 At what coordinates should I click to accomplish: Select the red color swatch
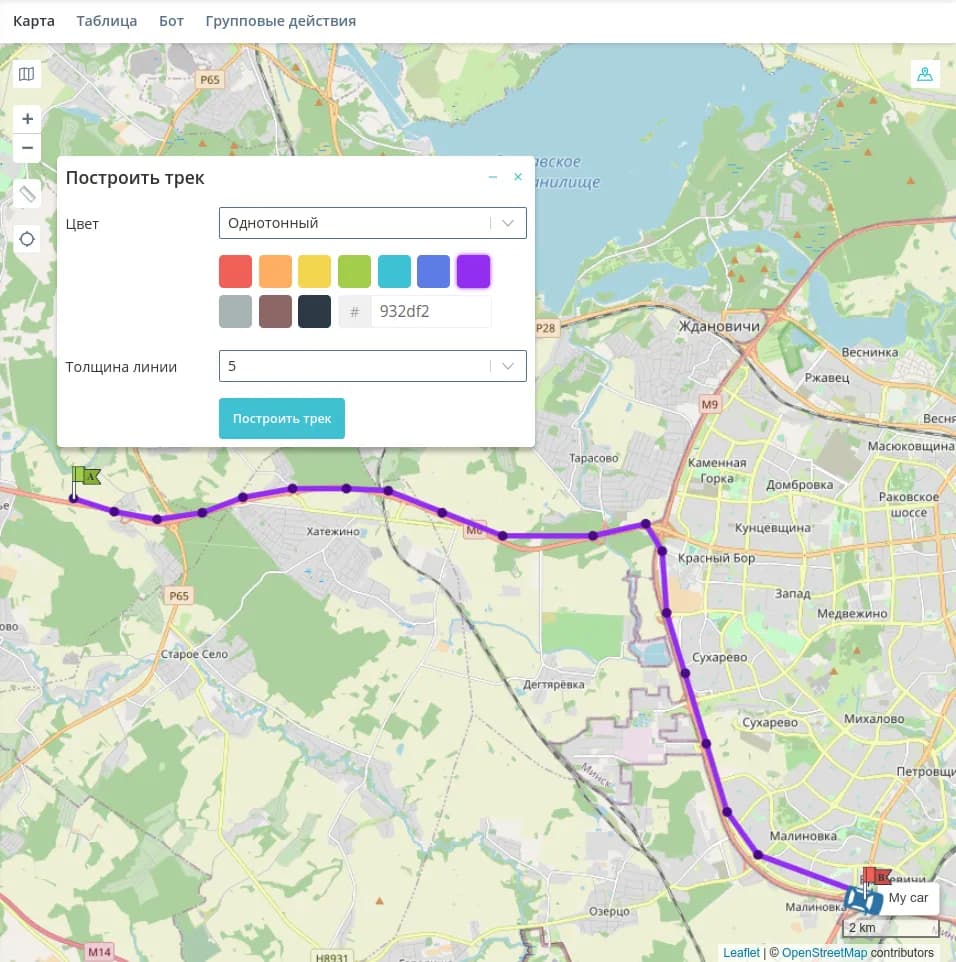(235, 271)
